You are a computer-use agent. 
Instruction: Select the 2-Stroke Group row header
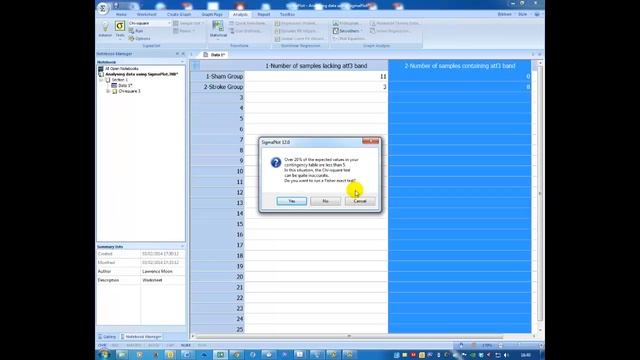218,87
